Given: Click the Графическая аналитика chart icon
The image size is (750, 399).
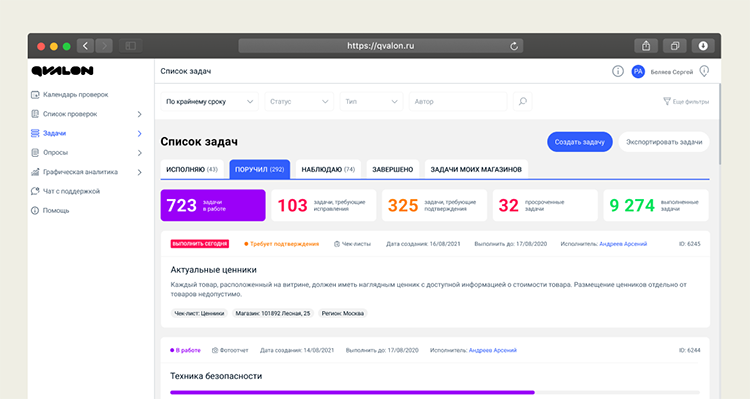Looking at the screenshot, I should point(35,172).
